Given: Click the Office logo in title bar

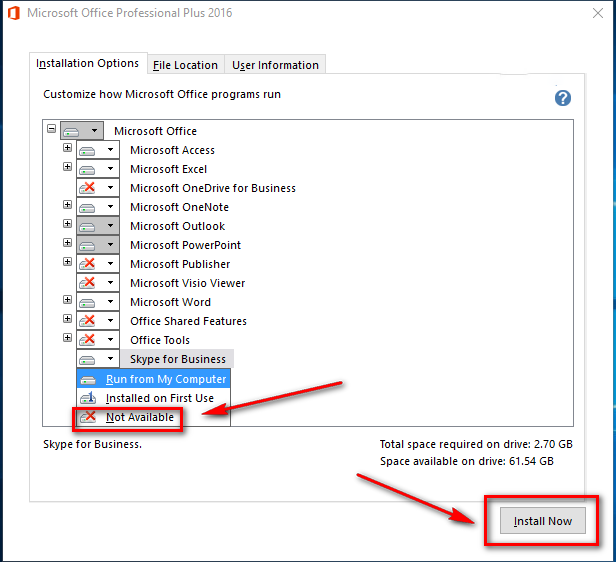Looking at the screenshot, I should coord(13,14).
